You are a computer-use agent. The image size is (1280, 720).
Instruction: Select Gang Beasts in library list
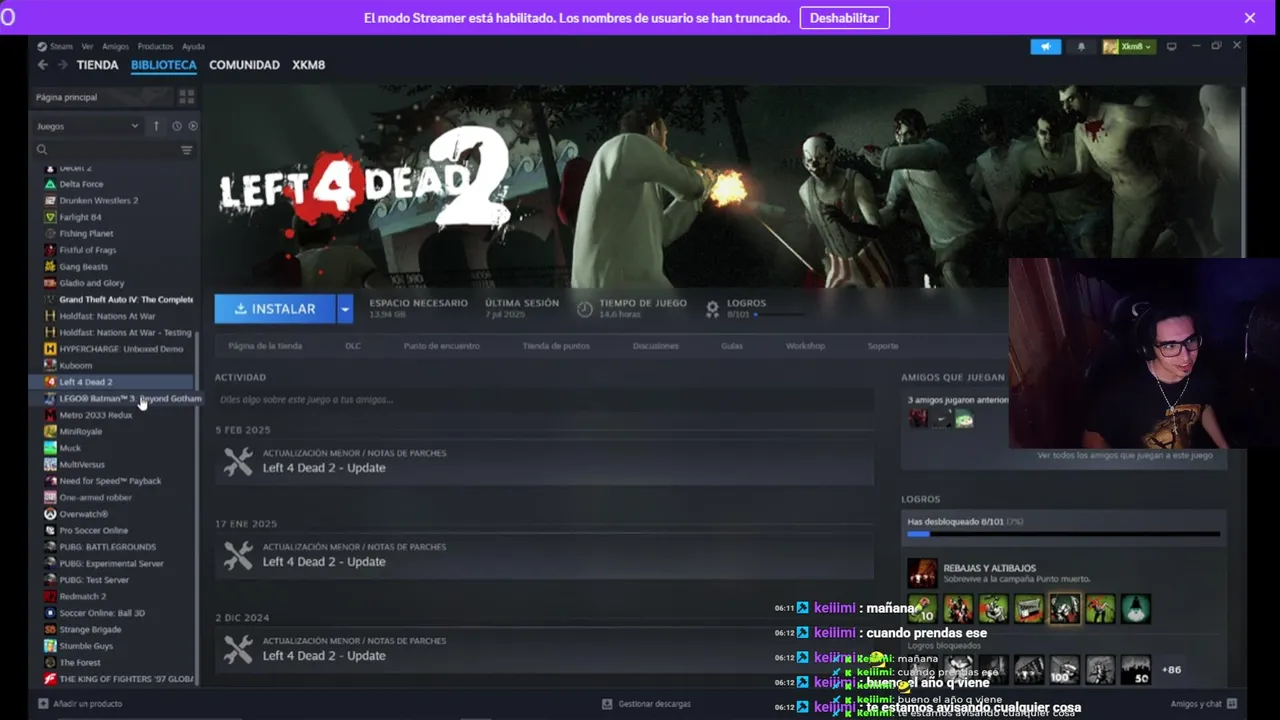tap(83, 267)
